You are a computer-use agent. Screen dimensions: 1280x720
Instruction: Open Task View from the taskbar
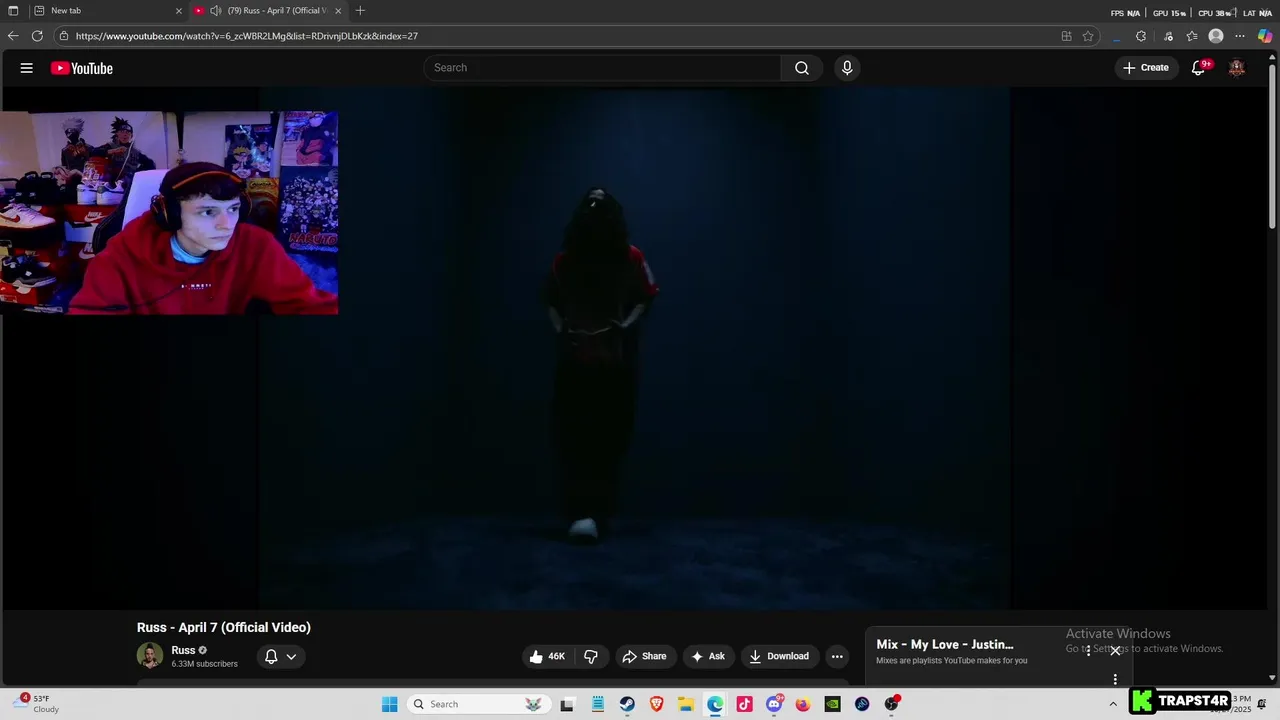coord(568,704)
